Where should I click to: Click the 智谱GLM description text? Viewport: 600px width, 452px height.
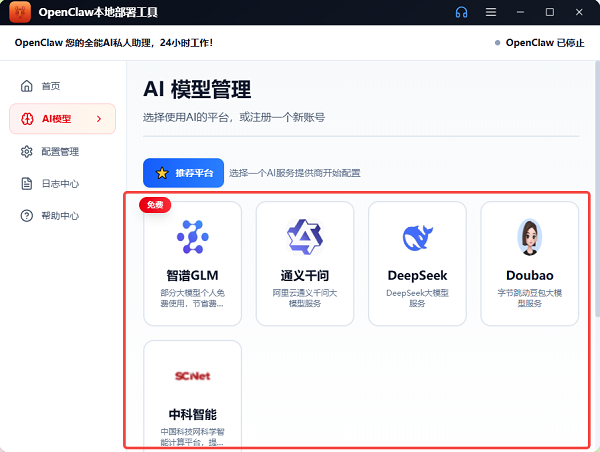point(192,298)
